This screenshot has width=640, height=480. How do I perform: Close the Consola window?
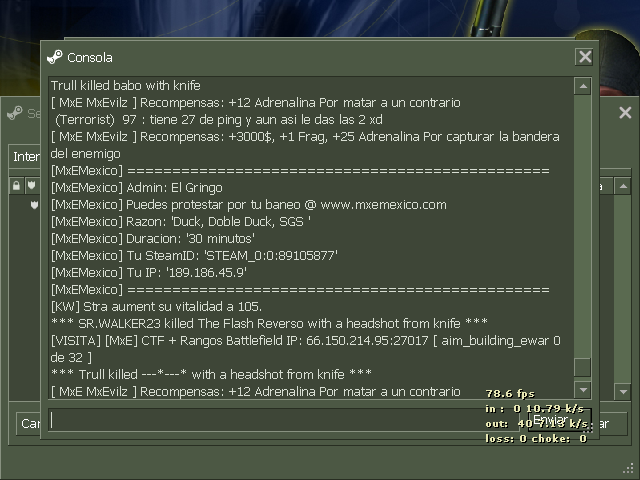coord(584,57)
